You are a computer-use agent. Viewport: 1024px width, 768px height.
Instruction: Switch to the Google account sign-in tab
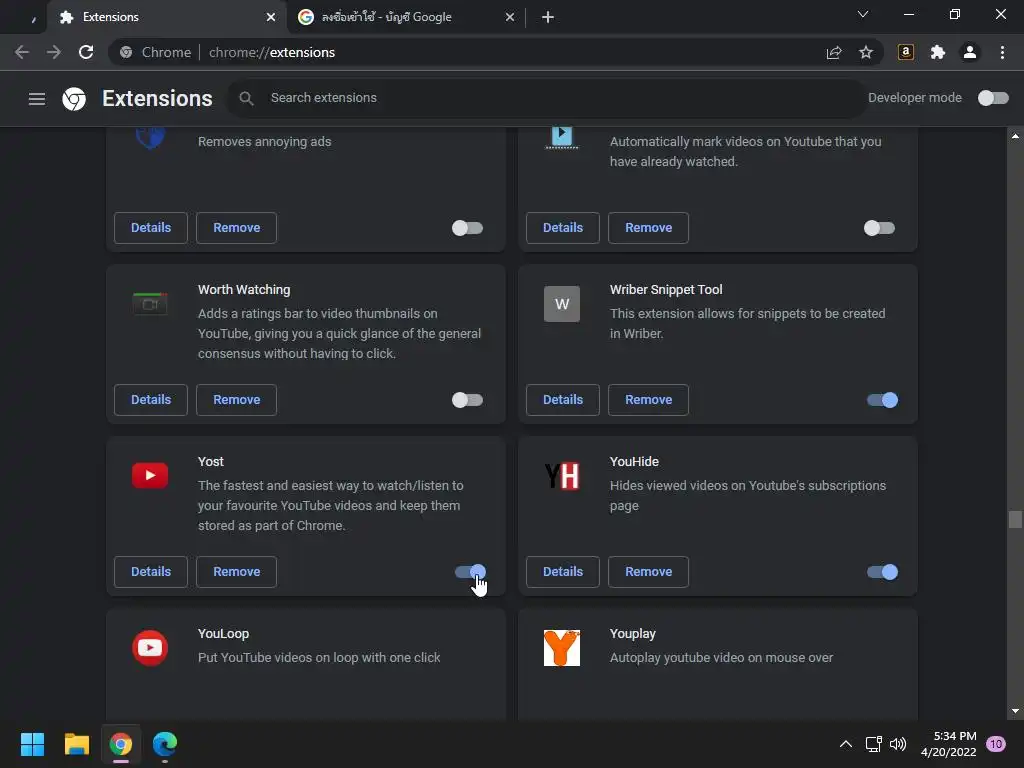tap(405, 17)
